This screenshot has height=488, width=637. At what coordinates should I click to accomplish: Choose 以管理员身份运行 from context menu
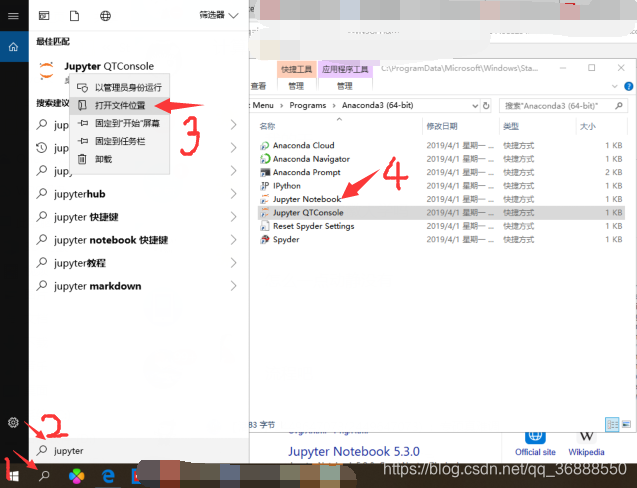(x=119, y=87)
